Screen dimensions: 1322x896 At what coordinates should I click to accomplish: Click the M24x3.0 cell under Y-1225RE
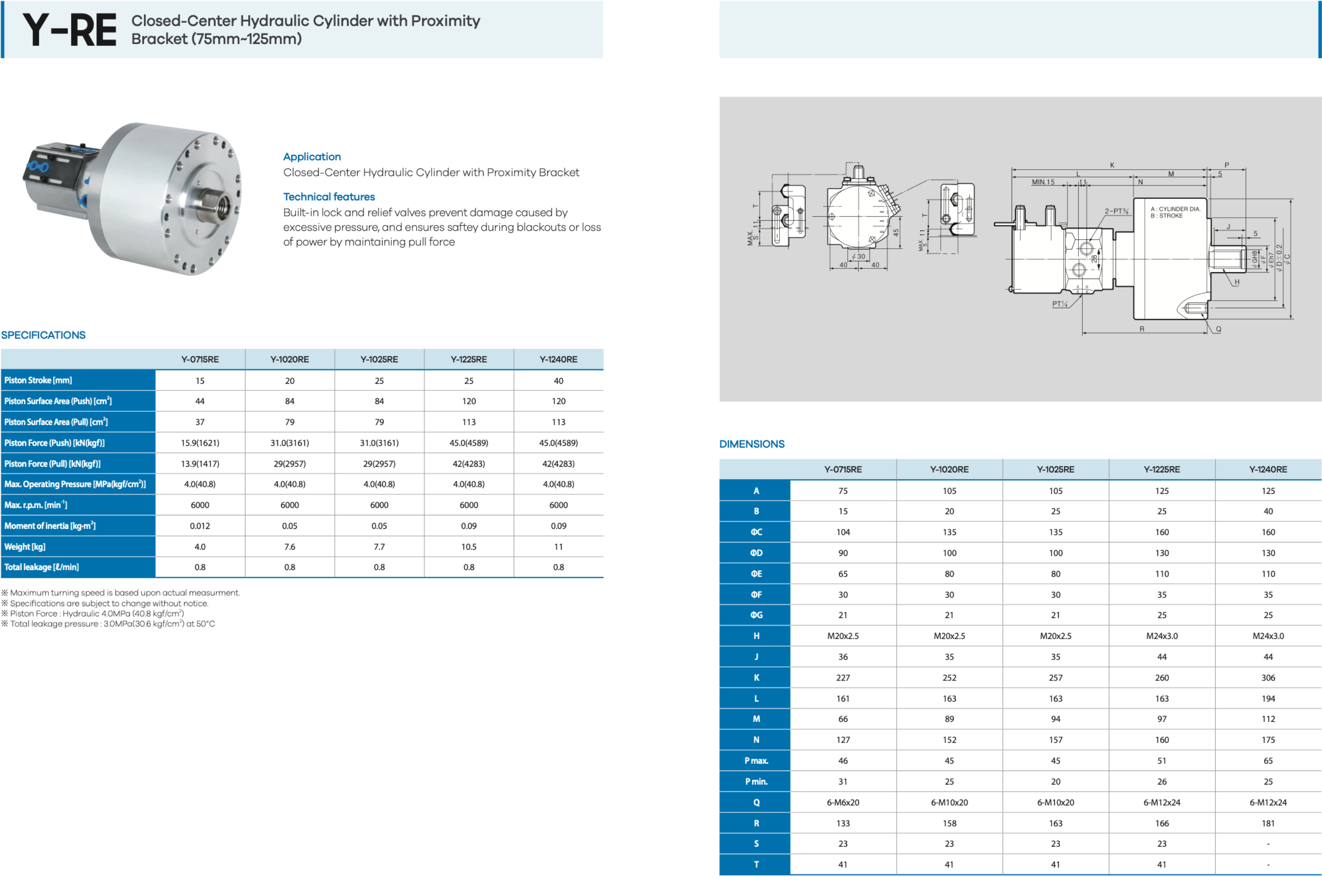(1162, 636)
